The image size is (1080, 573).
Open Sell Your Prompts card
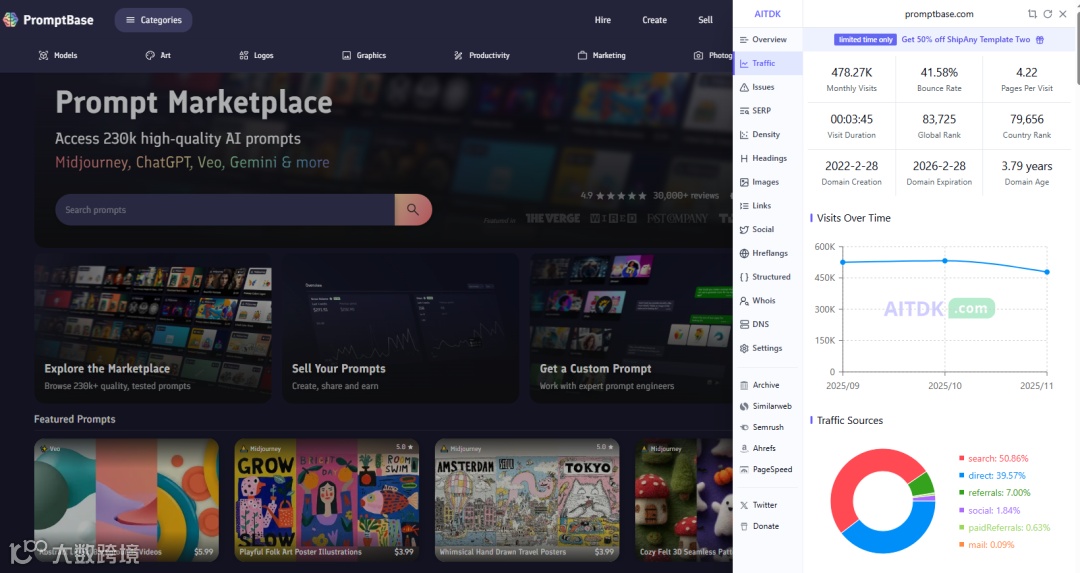click(400, 328)
